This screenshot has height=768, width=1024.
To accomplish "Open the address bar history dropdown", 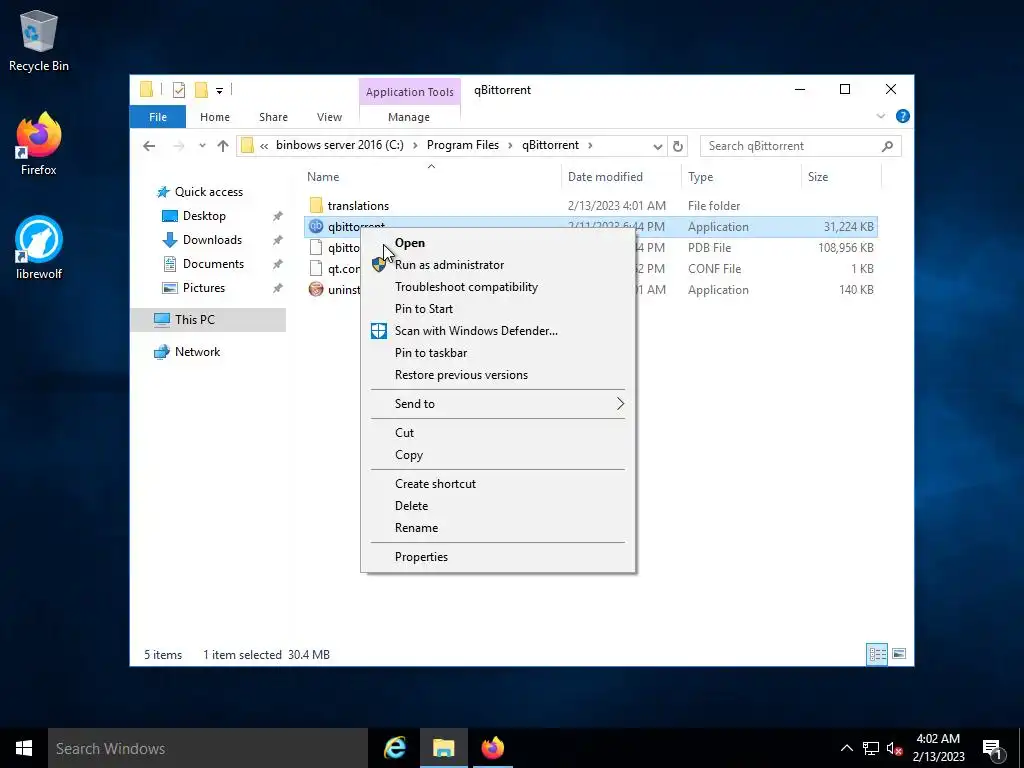I will coord(658,146).
